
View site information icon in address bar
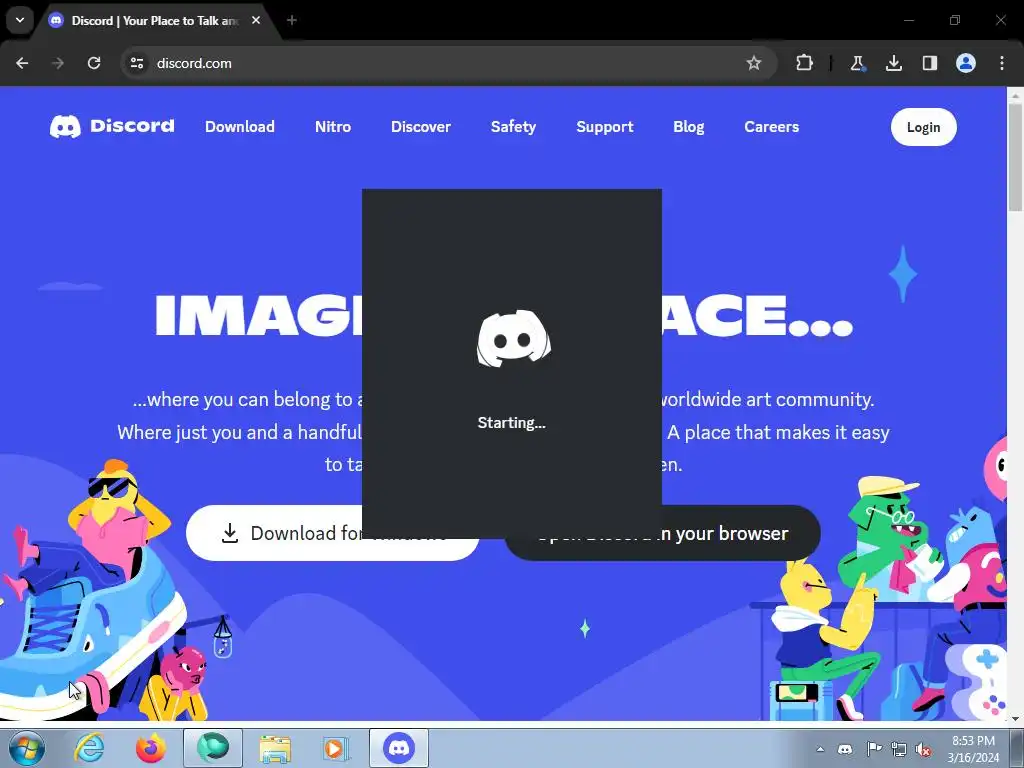coord(137,63)
